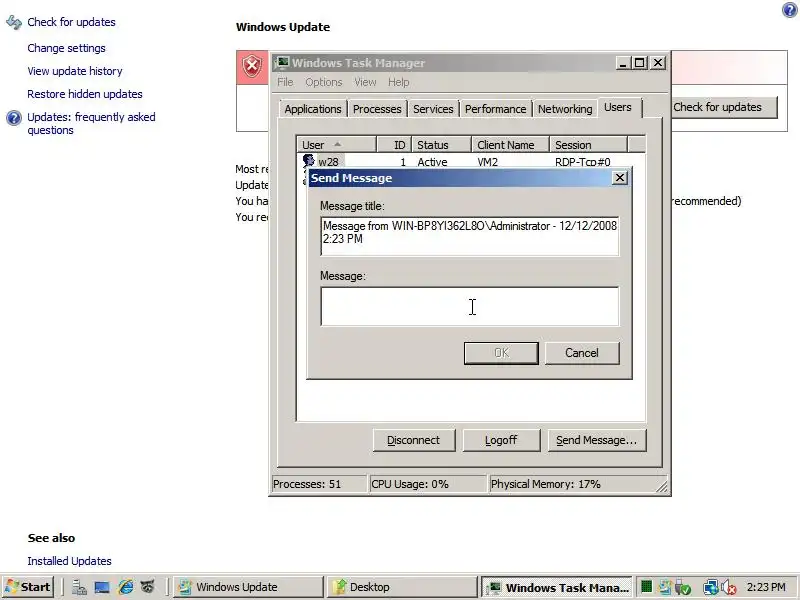Open the File menu in Task Manager
The image size is (800, 600).
tap(285, 82)
